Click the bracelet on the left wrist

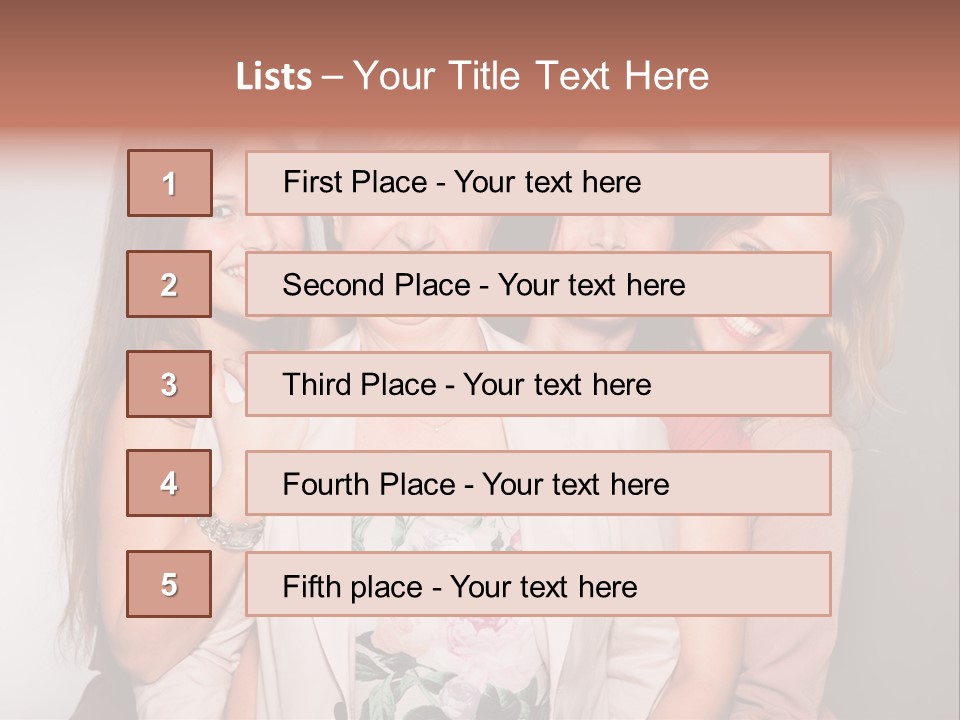pos(228,531)
